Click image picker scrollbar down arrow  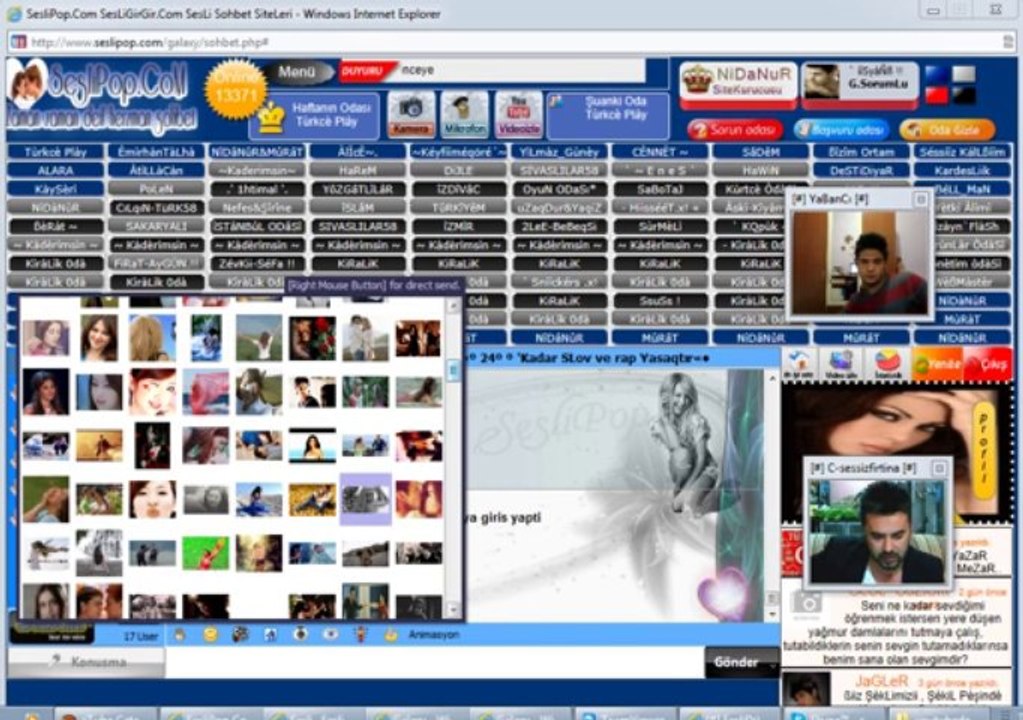coord(453,610)
